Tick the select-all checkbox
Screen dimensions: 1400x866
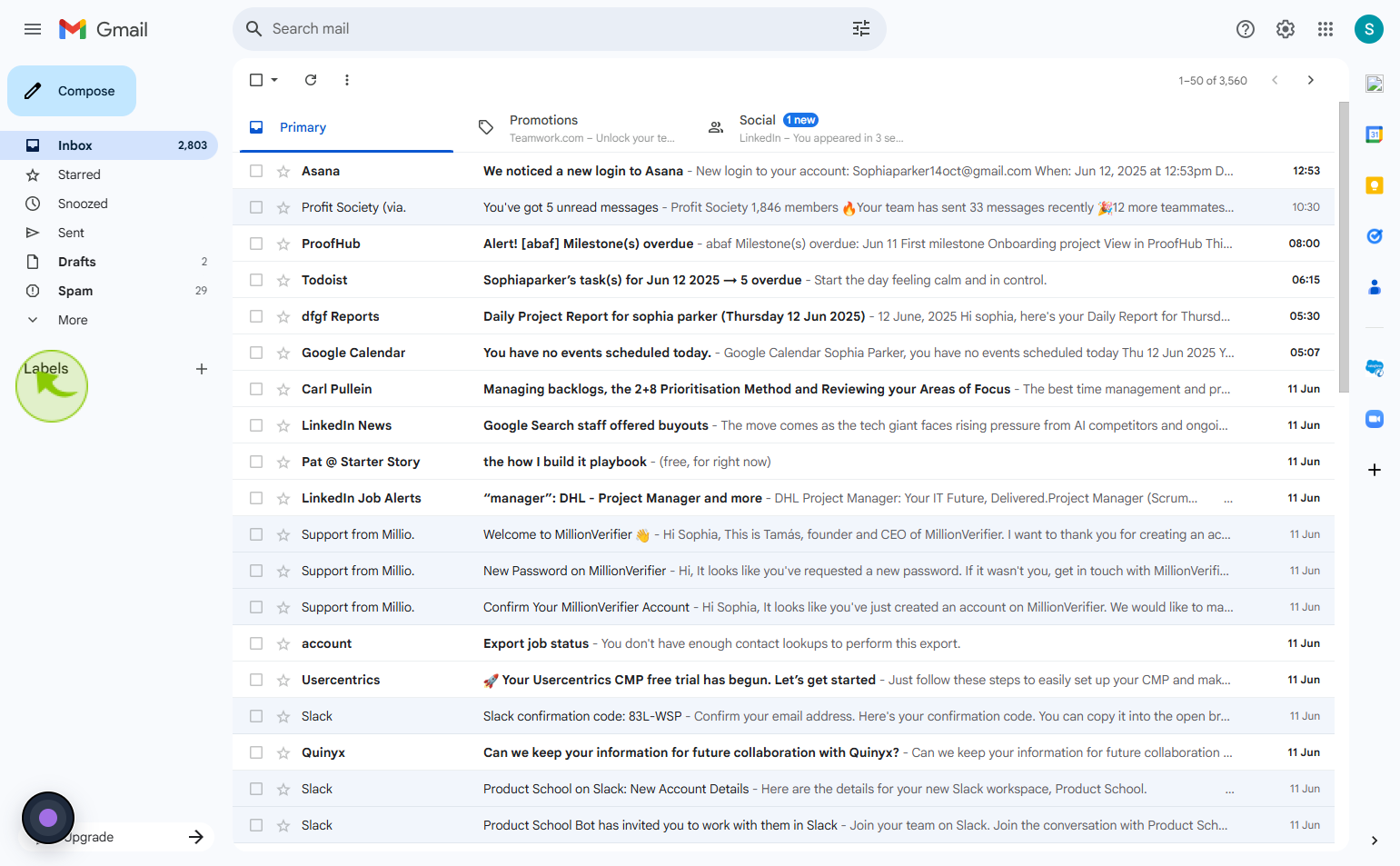coord(256,80)
